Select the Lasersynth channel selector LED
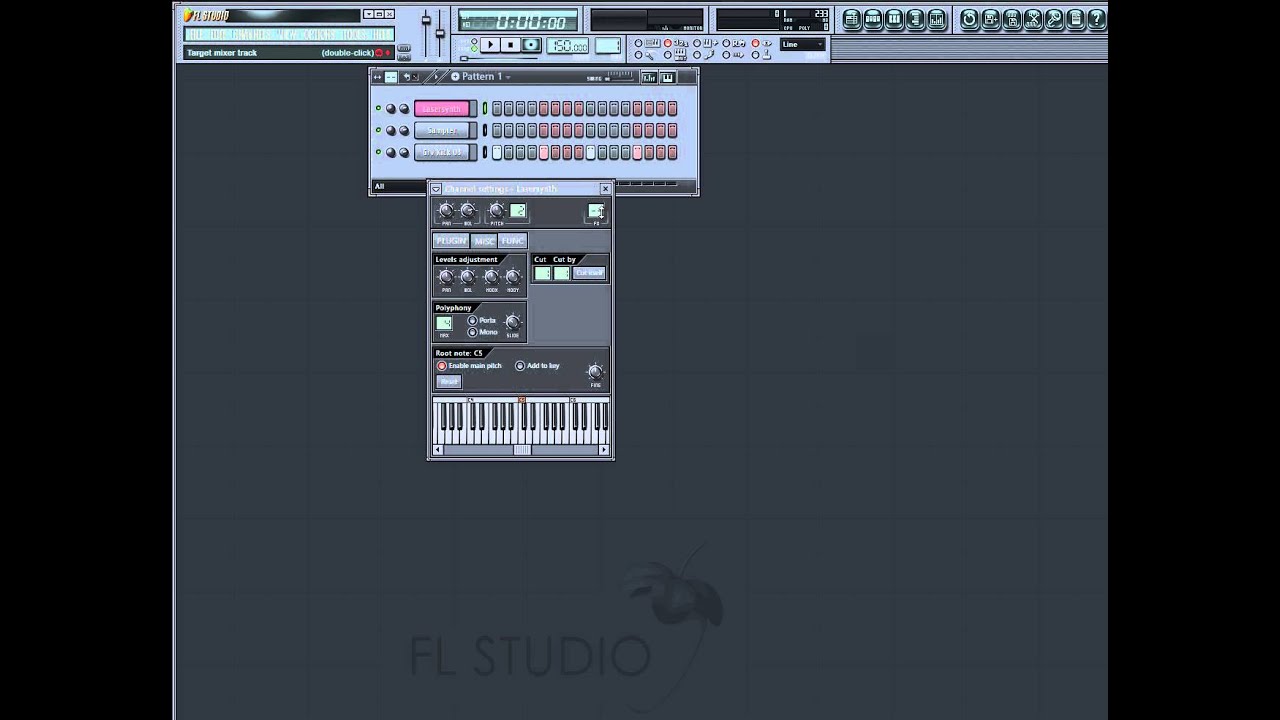 [x=485, y=109]
